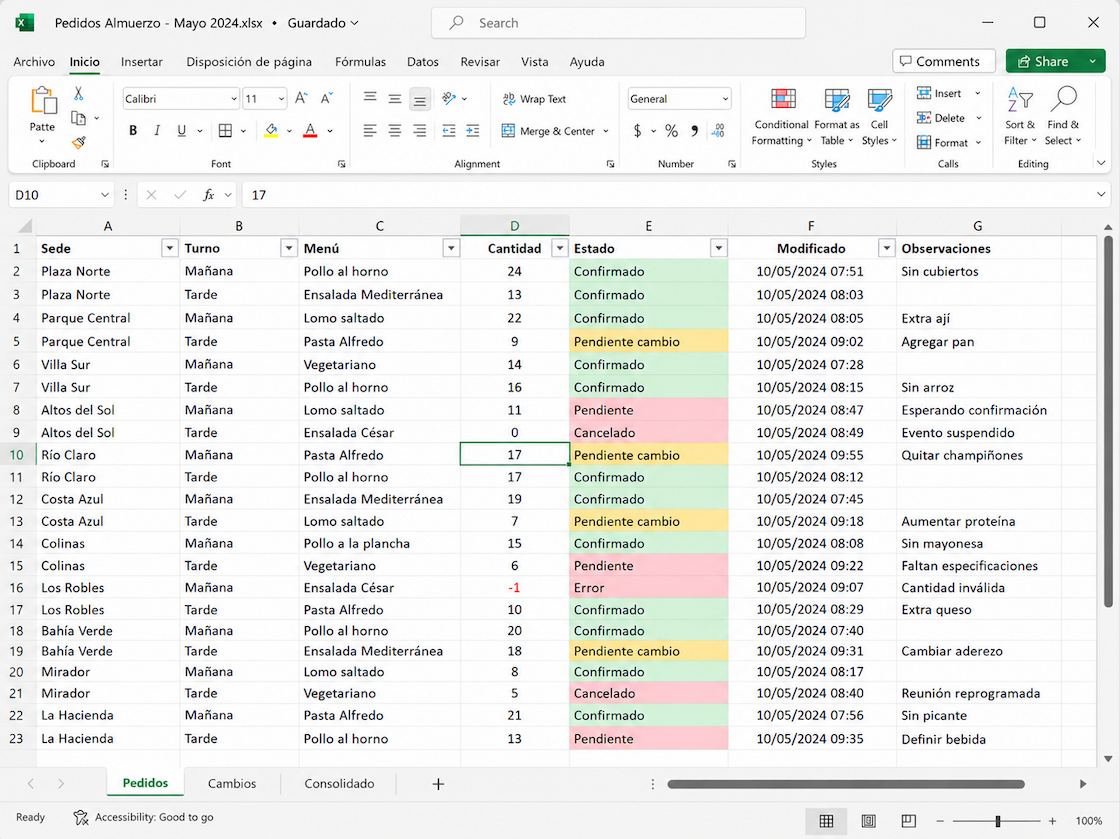Align text to middle vertically
This screenshot has height=839, width=1120.
point(394,98)
